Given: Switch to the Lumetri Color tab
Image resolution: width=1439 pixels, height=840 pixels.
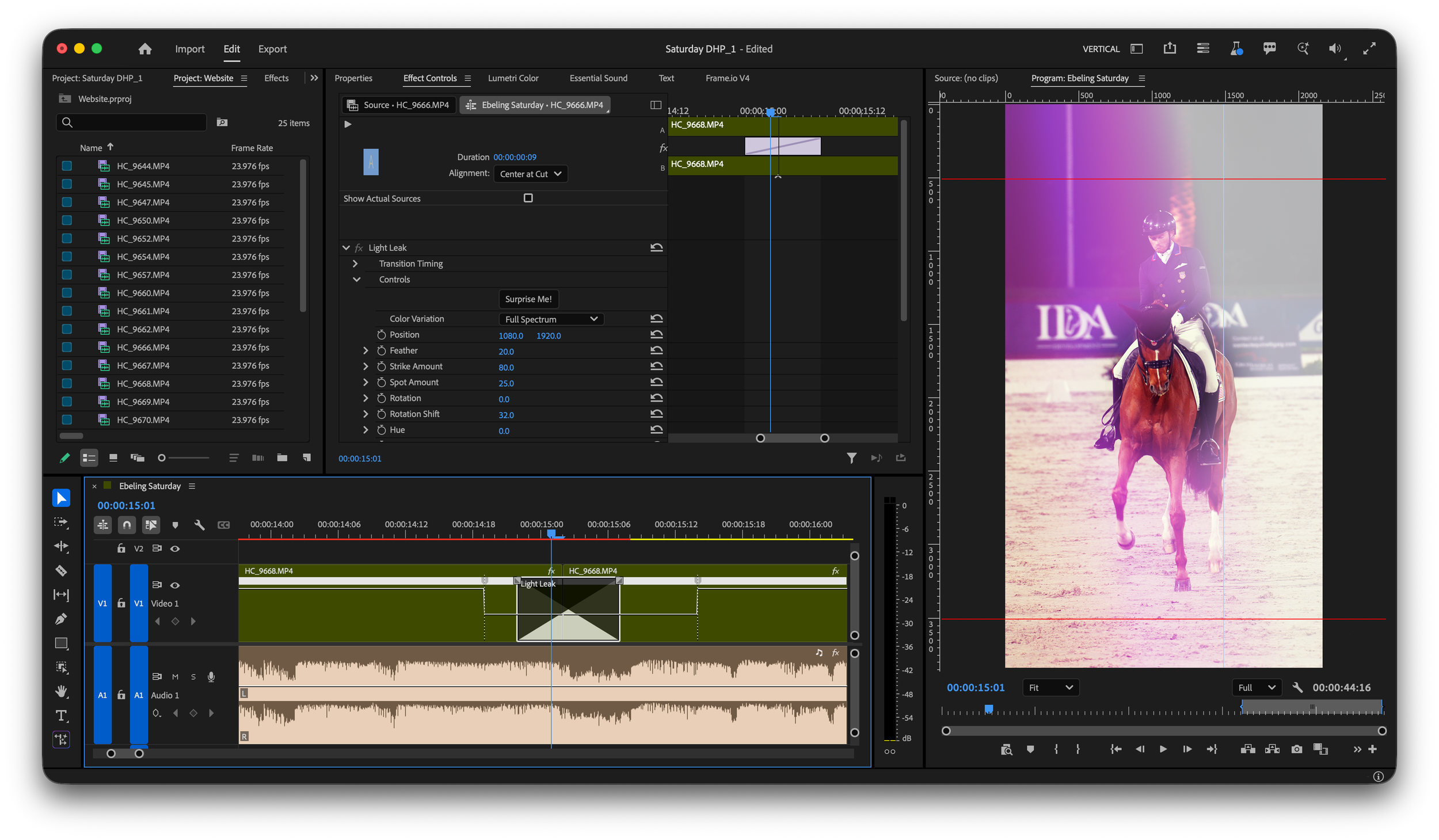Looking at the screenshot, I should point(513,78).
